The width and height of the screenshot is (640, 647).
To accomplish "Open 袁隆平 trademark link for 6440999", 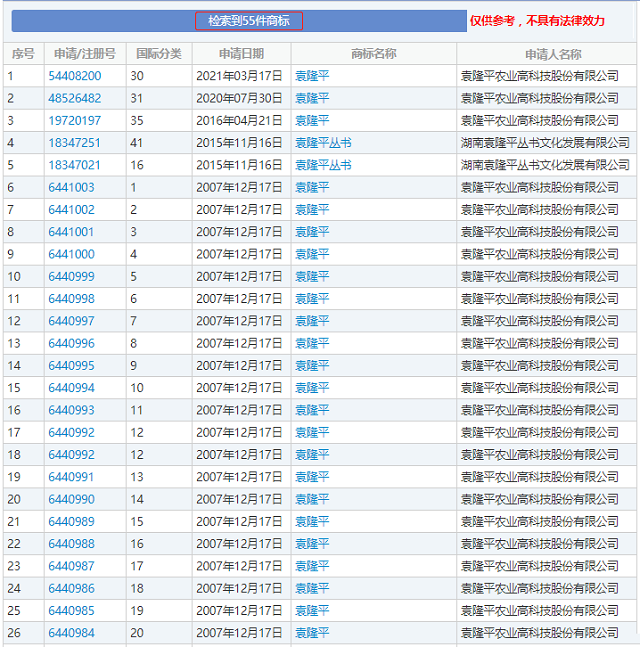I will [312, 276].
